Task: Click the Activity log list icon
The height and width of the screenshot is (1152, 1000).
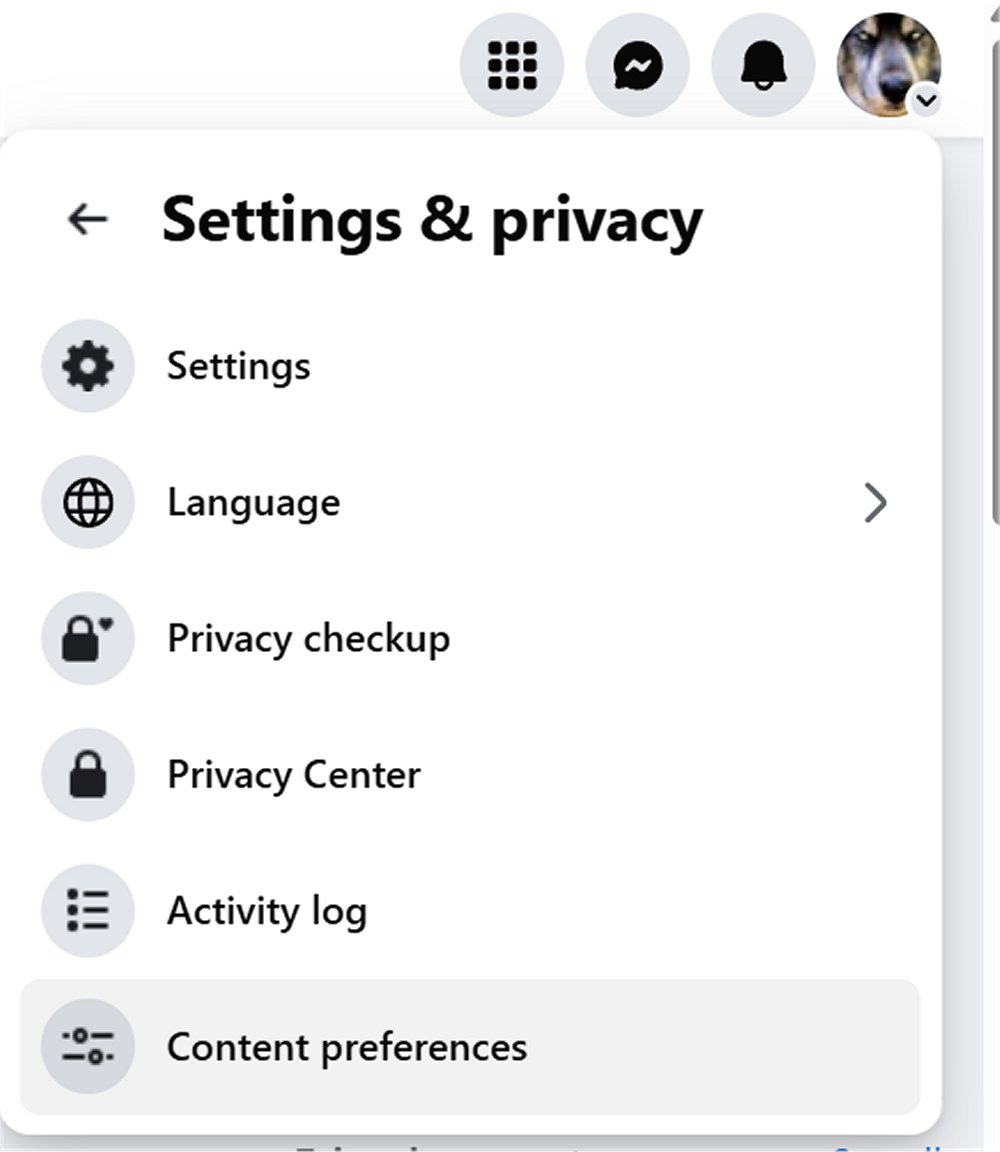Action: 88,911
